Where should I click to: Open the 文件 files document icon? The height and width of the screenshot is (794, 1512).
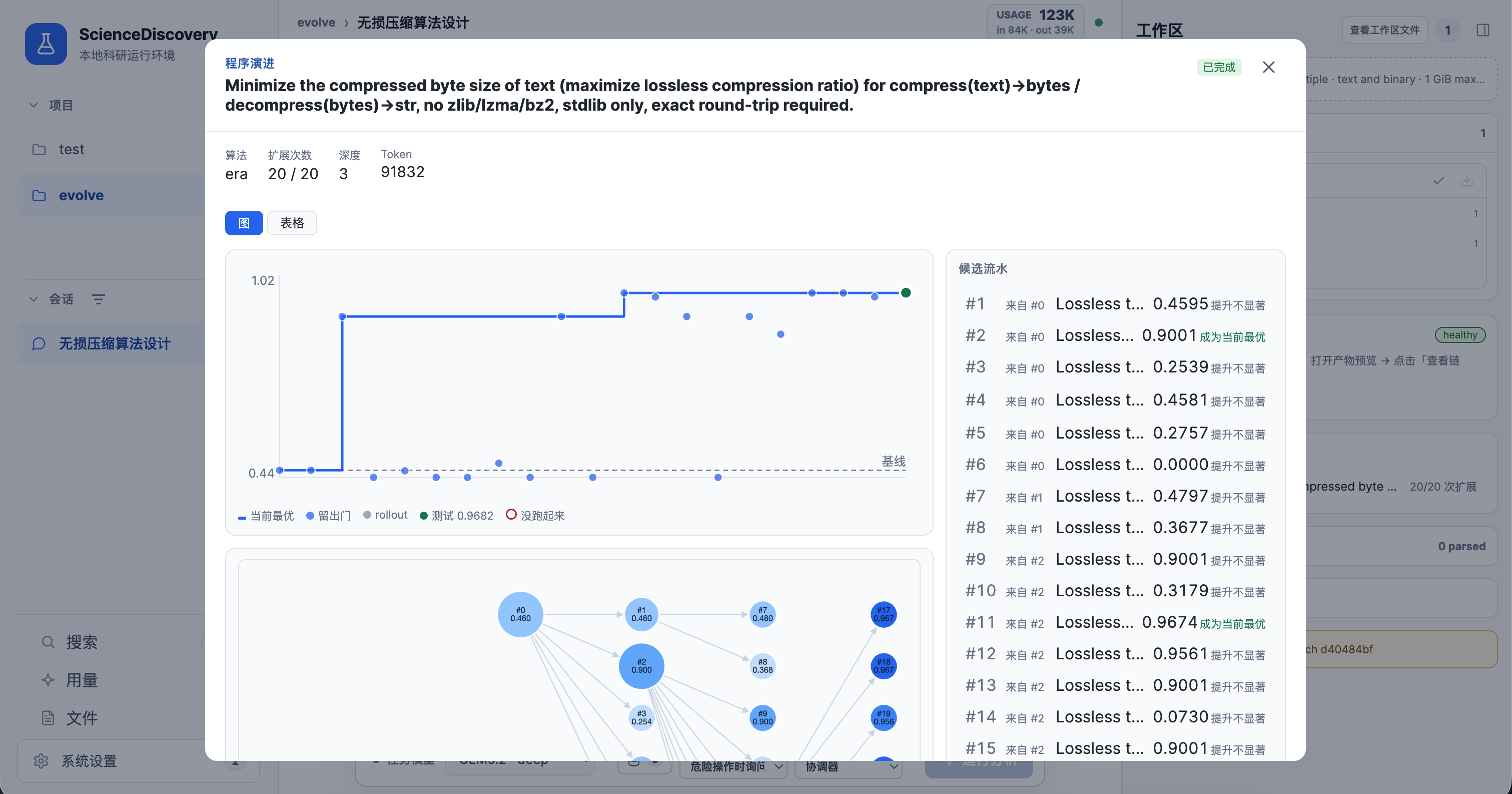(48, 718)
